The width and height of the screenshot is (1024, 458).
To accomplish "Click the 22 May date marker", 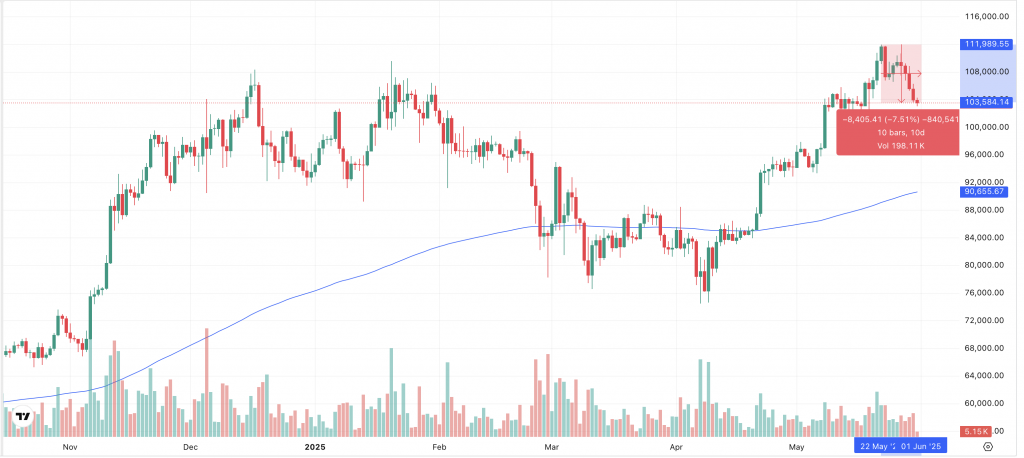I will [873, 446].
